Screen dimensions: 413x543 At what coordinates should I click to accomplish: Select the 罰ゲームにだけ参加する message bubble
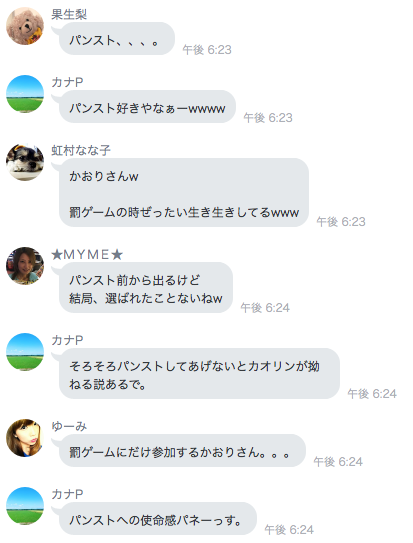[x=182, y=450]
